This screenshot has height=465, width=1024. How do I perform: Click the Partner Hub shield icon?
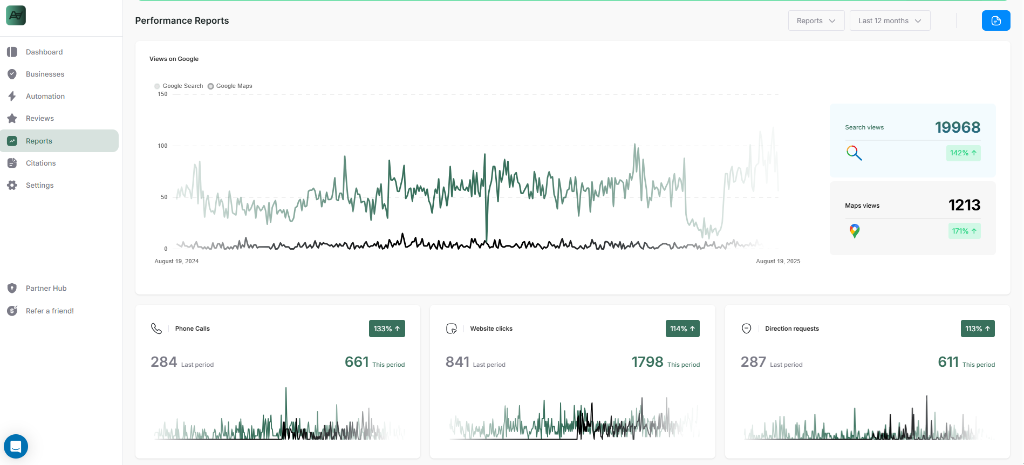coord(12,289)
